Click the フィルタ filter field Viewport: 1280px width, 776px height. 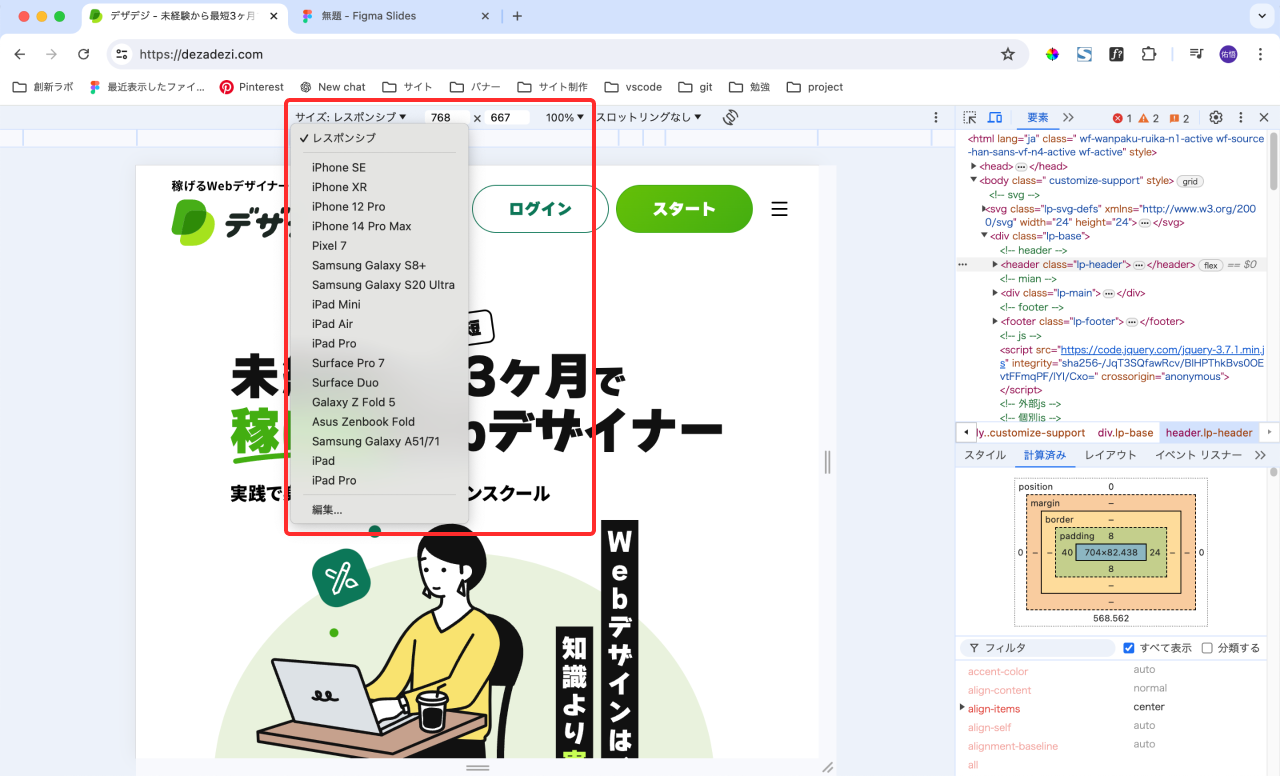[1036, 648]
